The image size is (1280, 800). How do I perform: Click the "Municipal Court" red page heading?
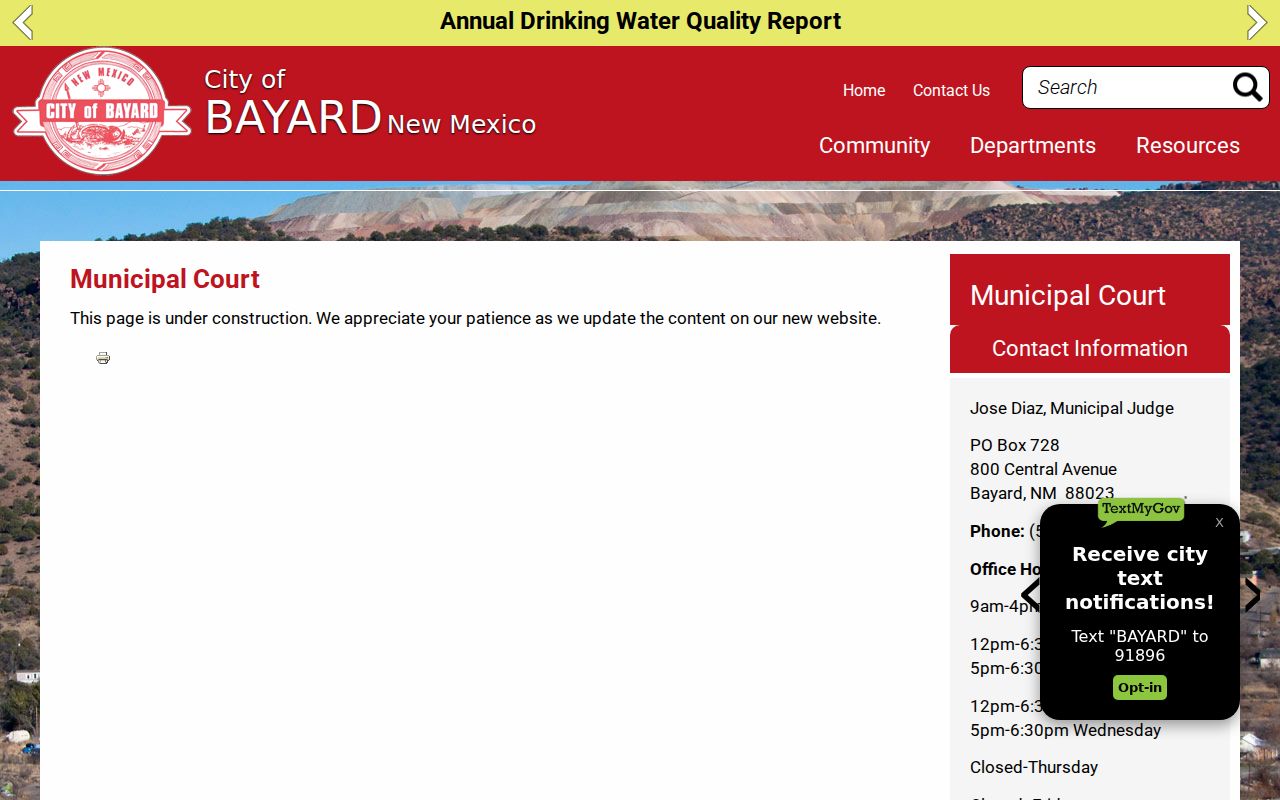[165, 279]
